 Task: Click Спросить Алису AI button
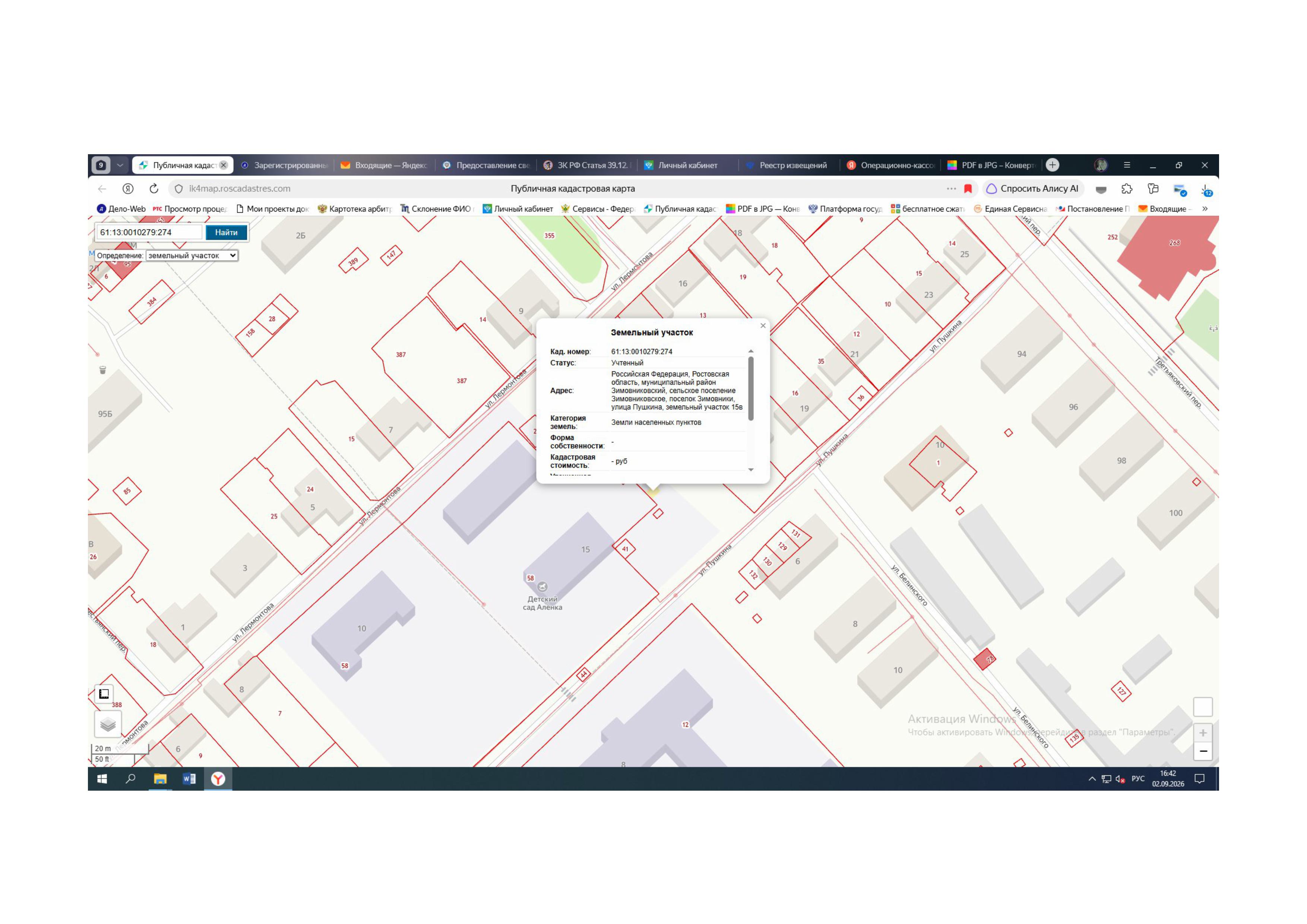[1033, 188]
